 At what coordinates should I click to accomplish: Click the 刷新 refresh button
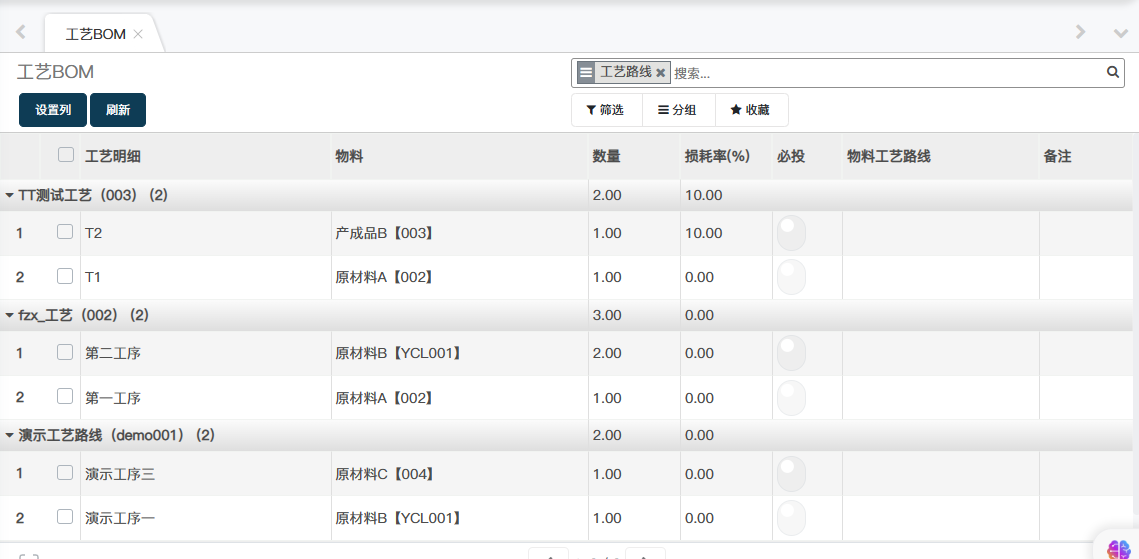(x=118, y=110)
